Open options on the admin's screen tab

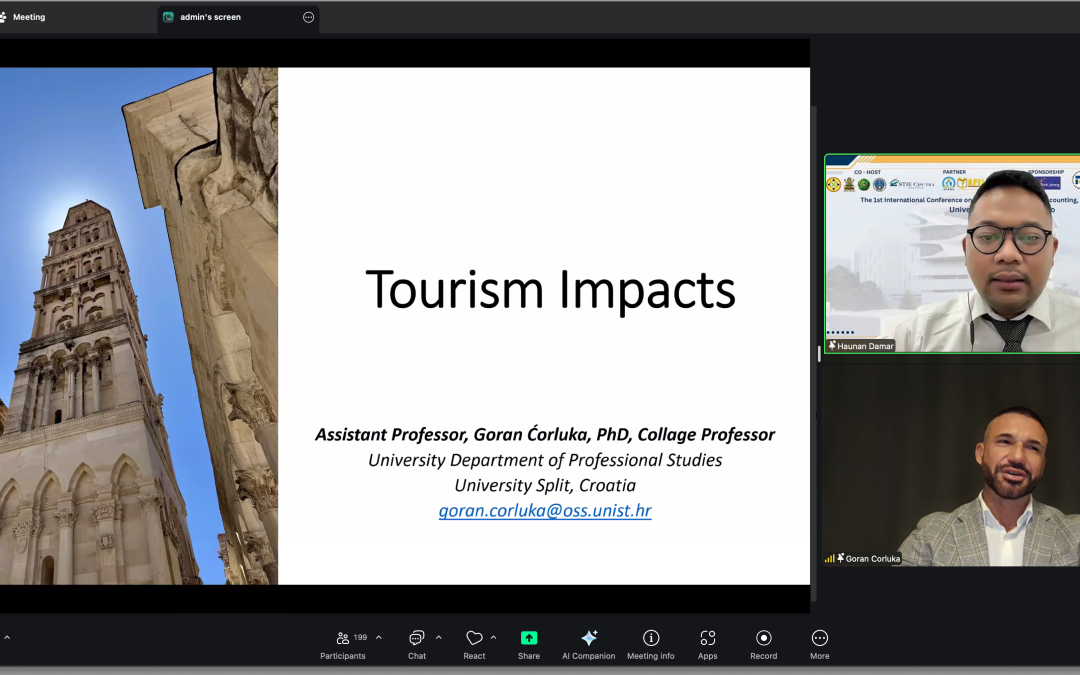(308, 17)
